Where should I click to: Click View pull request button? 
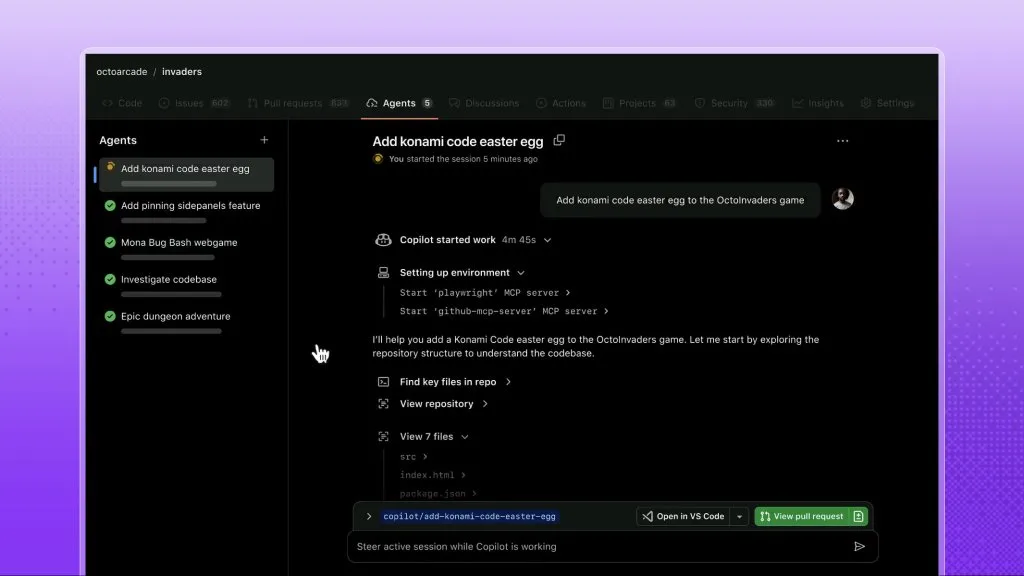[803, 517]
